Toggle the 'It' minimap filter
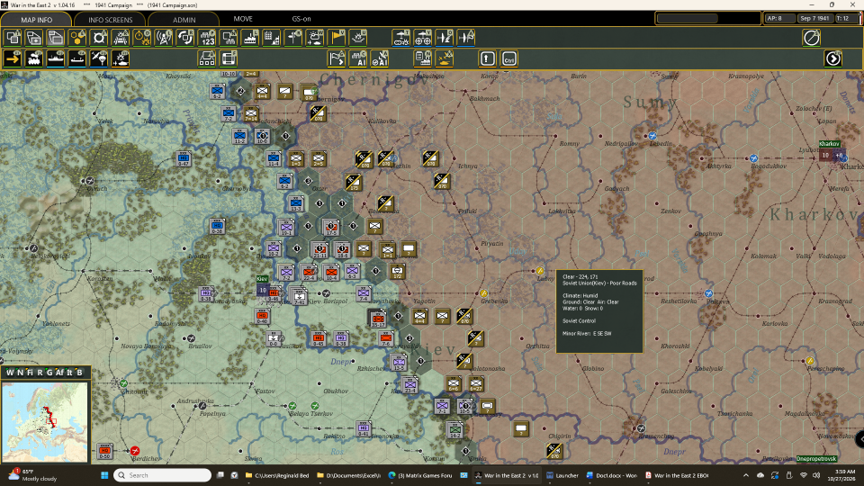Image resolution: width=864 pixels, height=486 pixels. pyautogui.click(x=69, y=372)
